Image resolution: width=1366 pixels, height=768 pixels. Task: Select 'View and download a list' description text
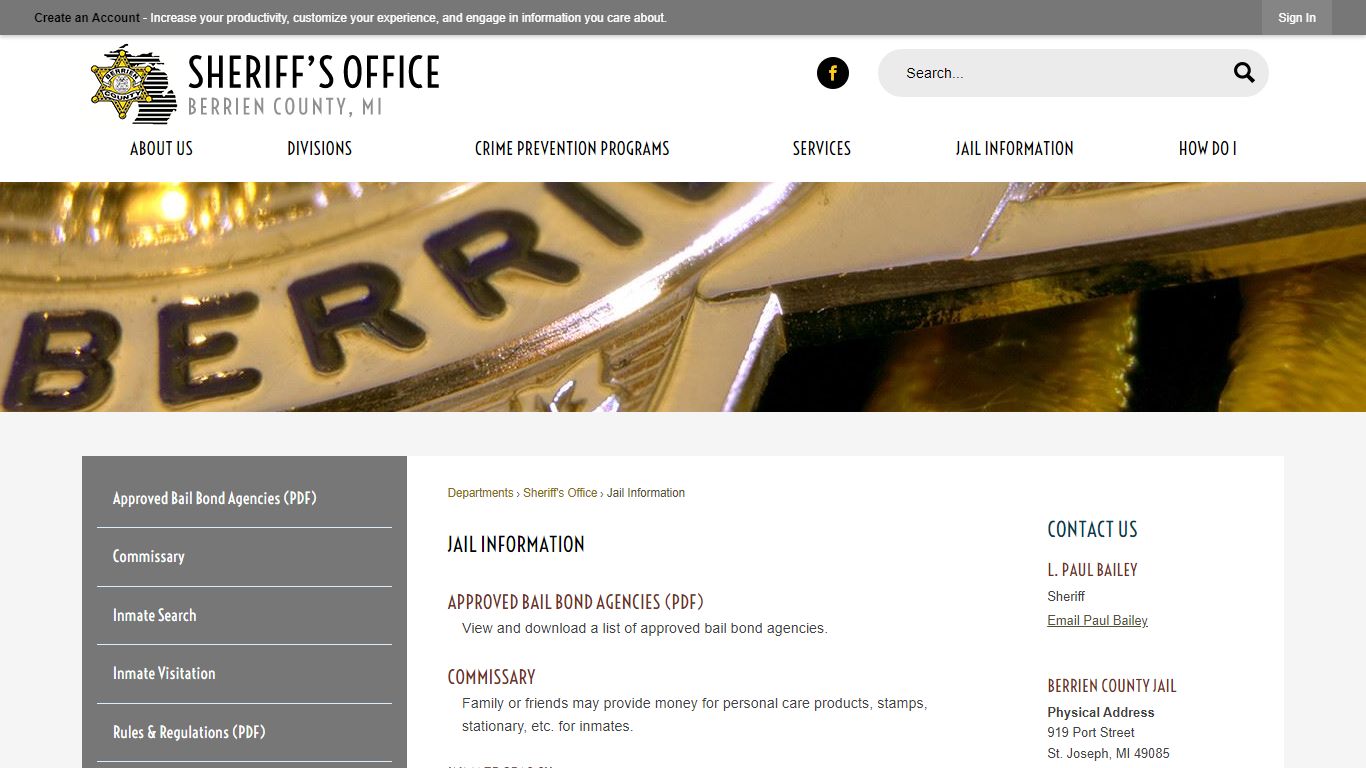[645, 628]
